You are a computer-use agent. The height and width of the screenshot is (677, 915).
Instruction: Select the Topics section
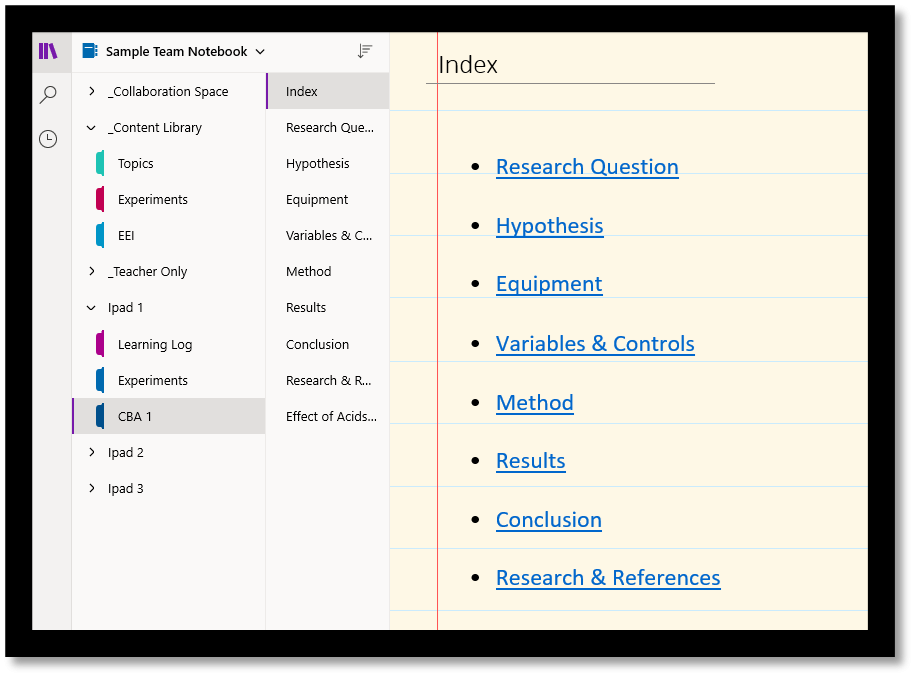click(169, 163)
